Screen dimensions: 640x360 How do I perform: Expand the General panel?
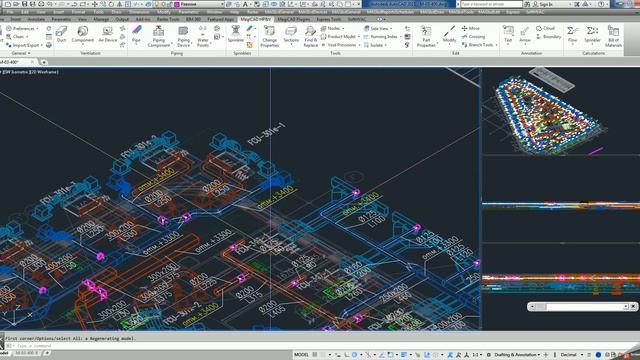[21, 53]
